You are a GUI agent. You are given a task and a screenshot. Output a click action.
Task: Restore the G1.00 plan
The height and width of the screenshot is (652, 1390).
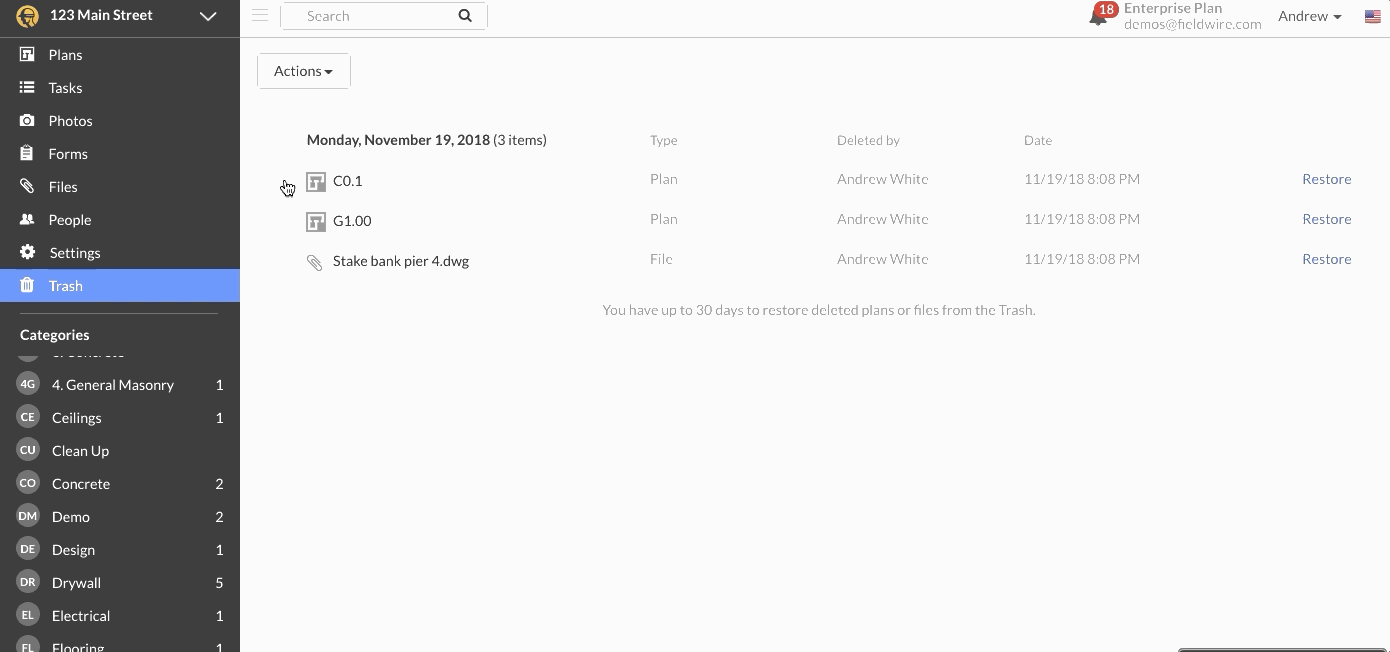[1326, 219]
